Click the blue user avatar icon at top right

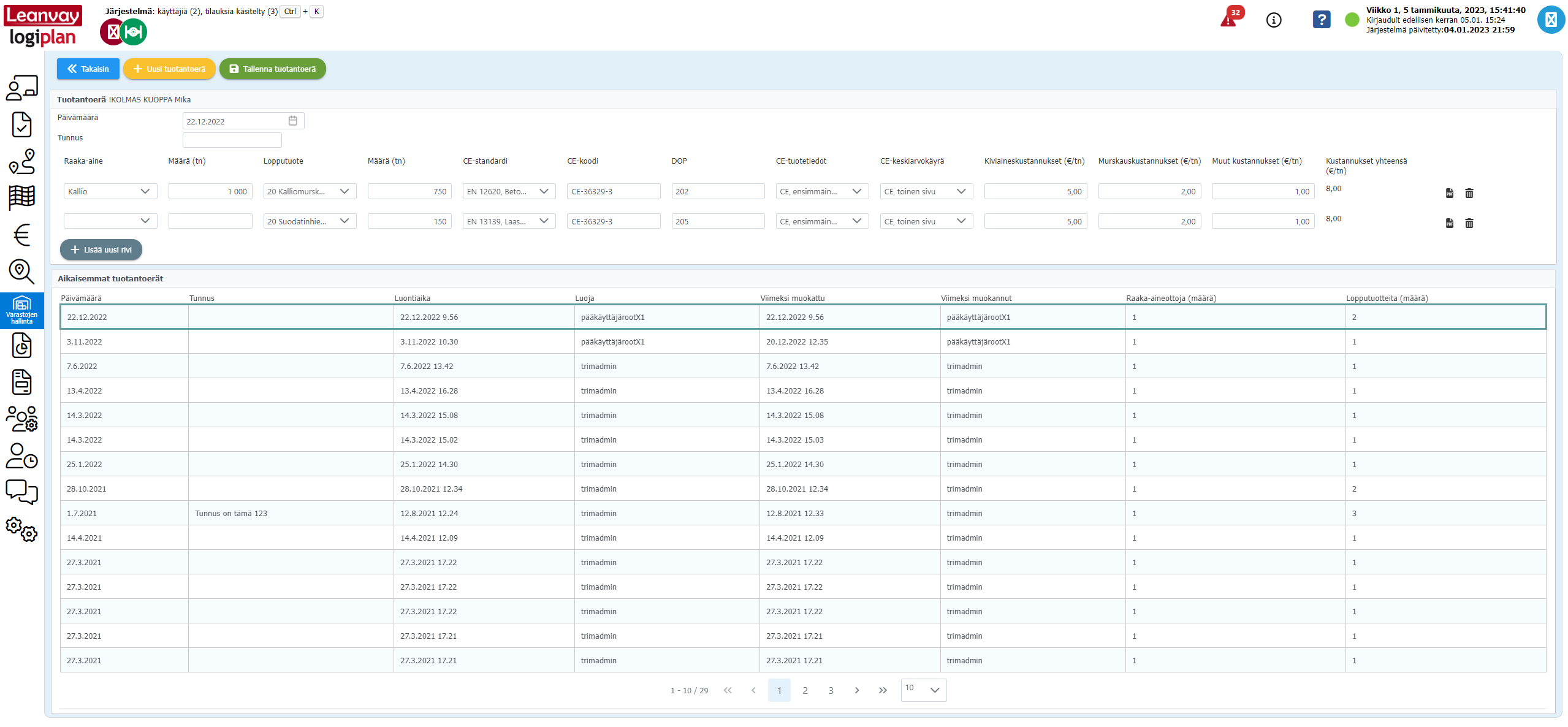pos(1551,20)
